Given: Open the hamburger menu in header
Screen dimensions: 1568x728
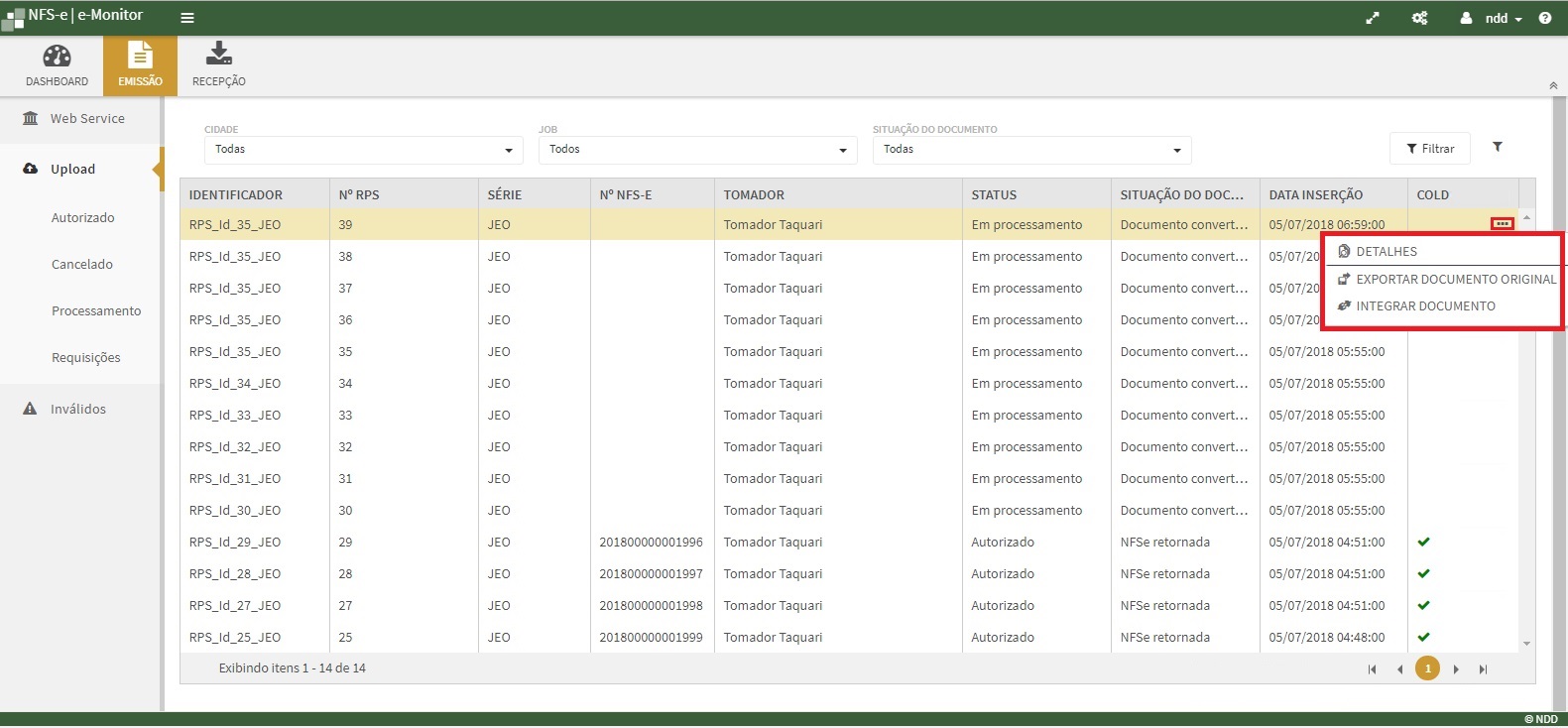Looking at the screenshot, I should tap(187, 18).
